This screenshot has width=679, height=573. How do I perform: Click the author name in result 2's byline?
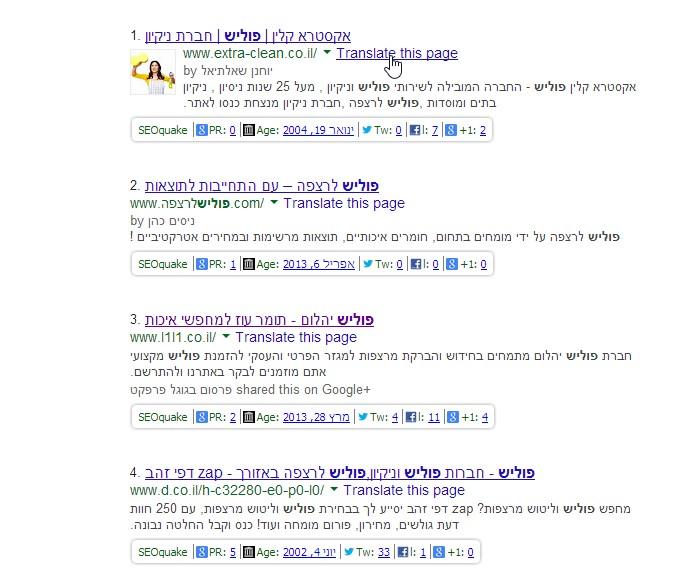click(171, 221)
